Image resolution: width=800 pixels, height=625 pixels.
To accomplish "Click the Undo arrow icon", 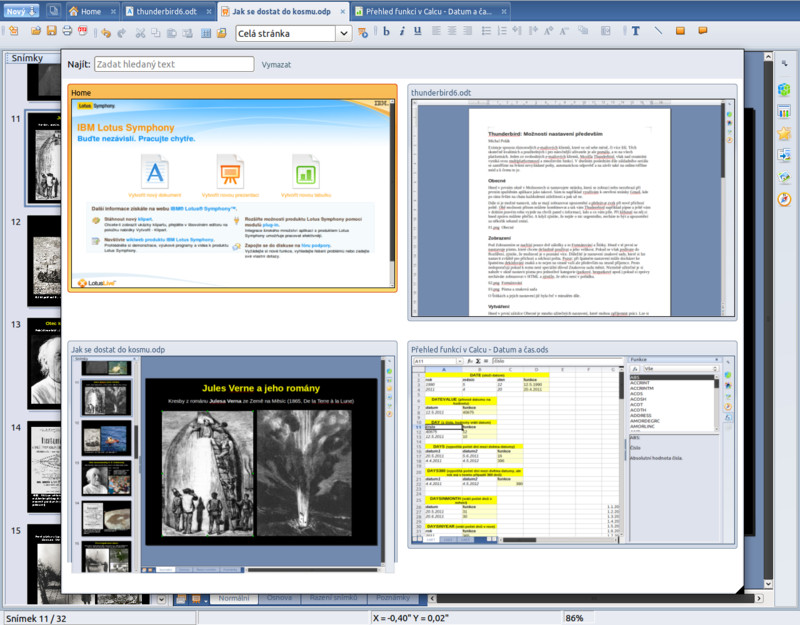I will pos(106,33).
